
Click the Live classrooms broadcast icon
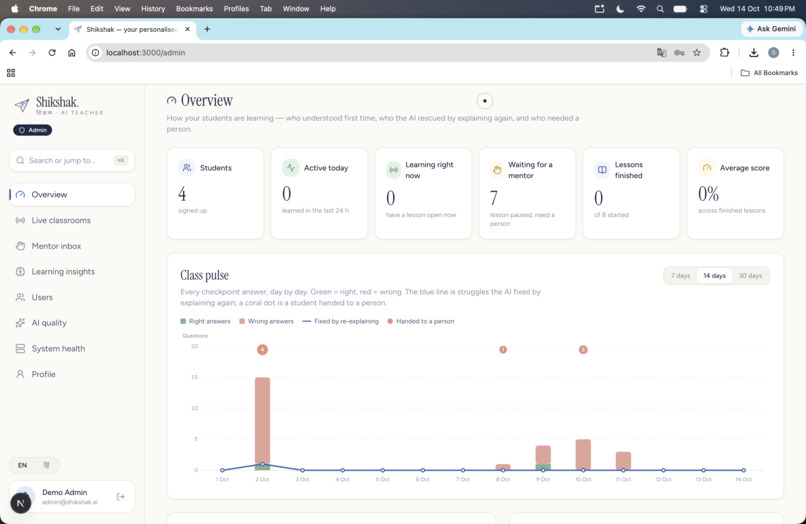(20, 220)
